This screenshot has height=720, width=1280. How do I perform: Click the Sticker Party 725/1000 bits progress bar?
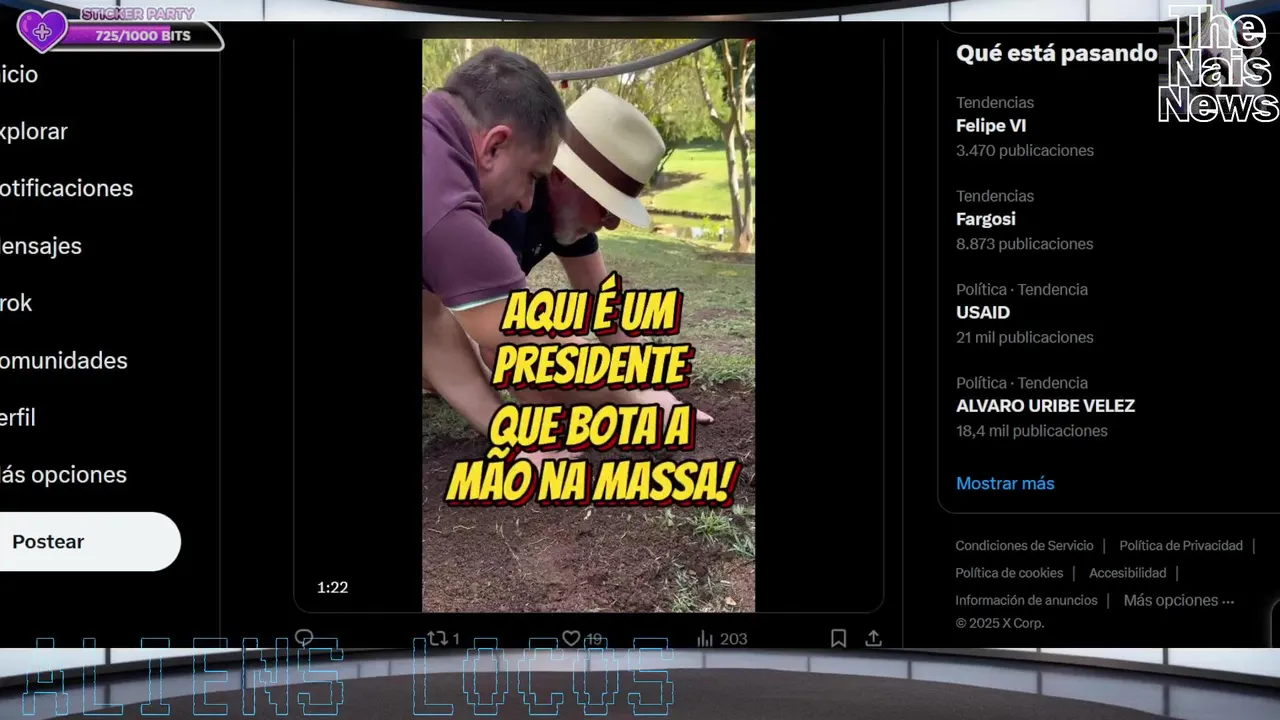[144, 36]
